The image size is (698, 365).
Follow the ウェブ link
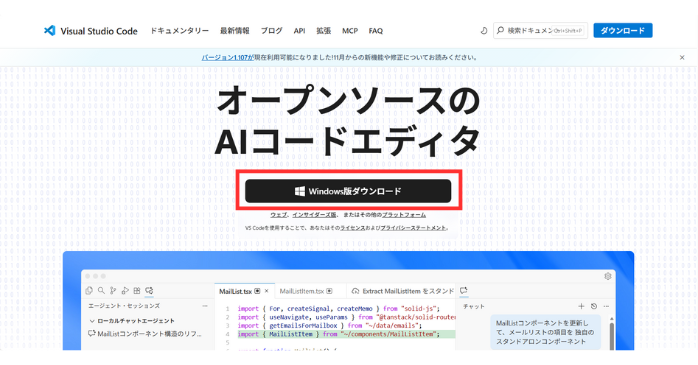click(279, 215)
